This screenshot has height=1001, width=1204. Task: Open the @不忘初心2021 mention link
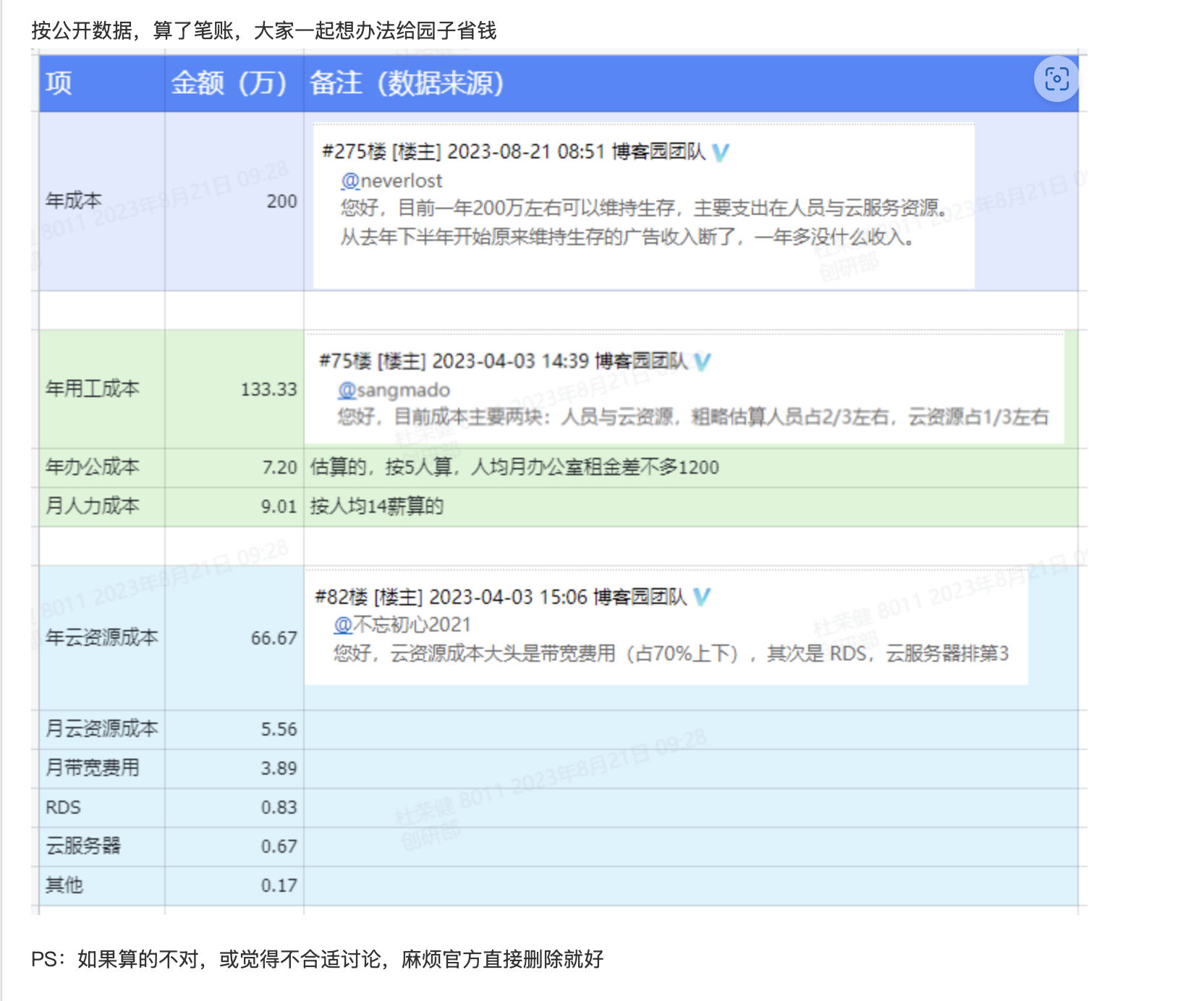[402, 625]
